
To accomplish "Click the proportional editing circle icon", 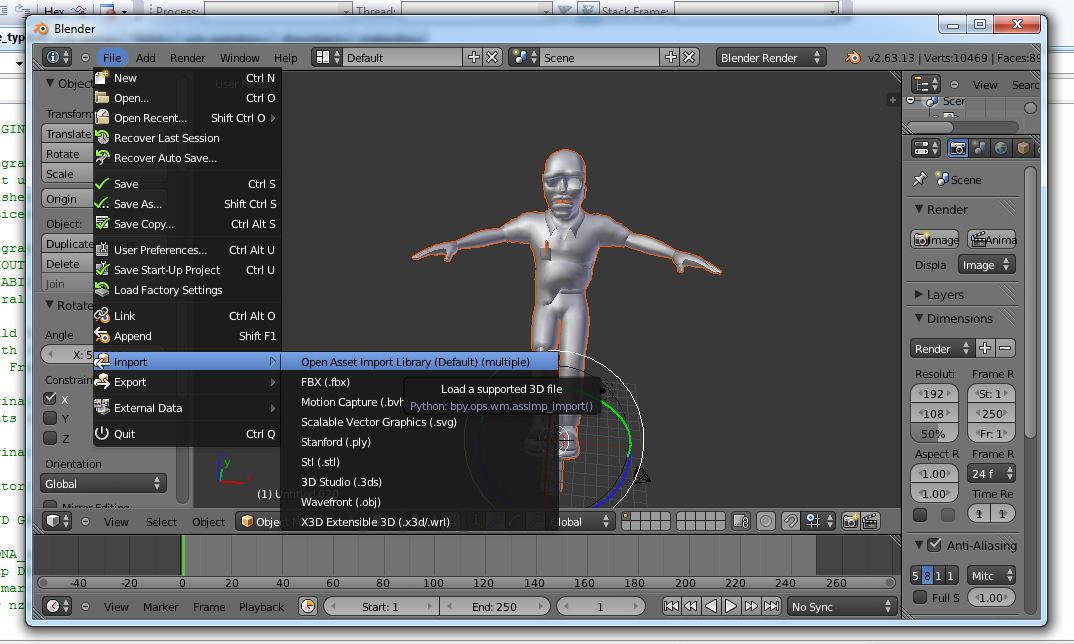I will click(766, 521).
